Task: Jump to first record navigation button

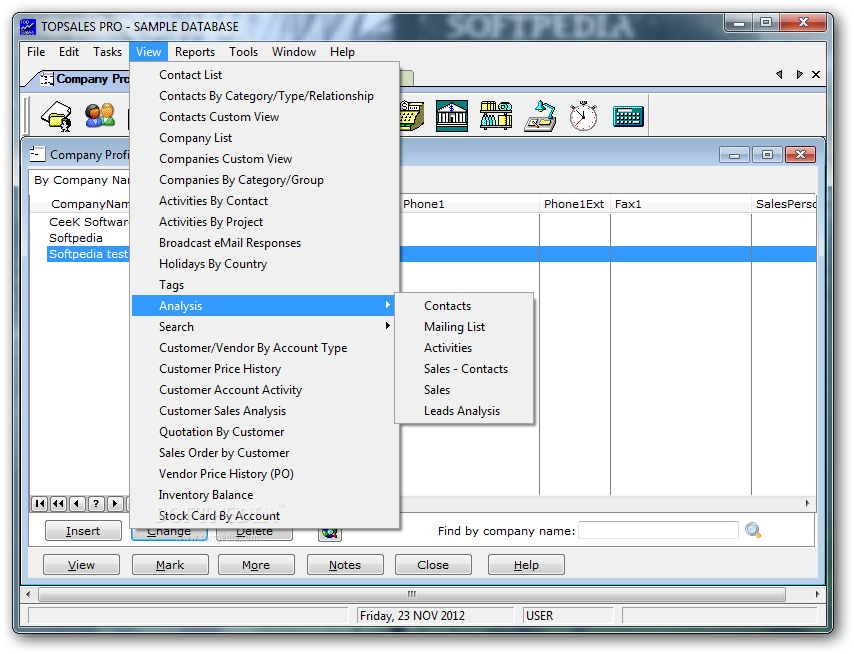Action: pyautogui.click(x=40, y=504)
